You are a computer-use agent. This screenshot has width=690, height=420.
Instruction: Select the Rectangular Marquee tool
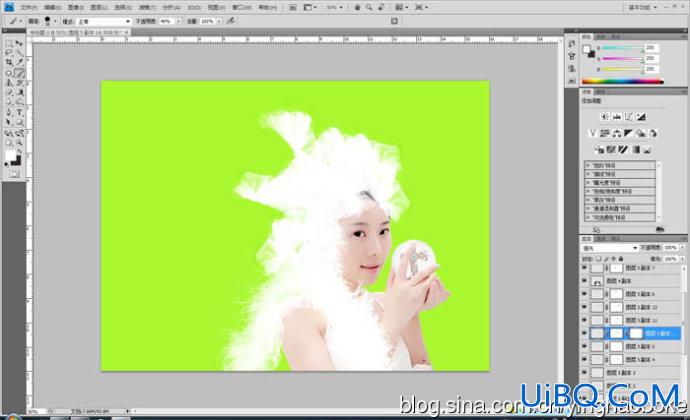[8, 43]
